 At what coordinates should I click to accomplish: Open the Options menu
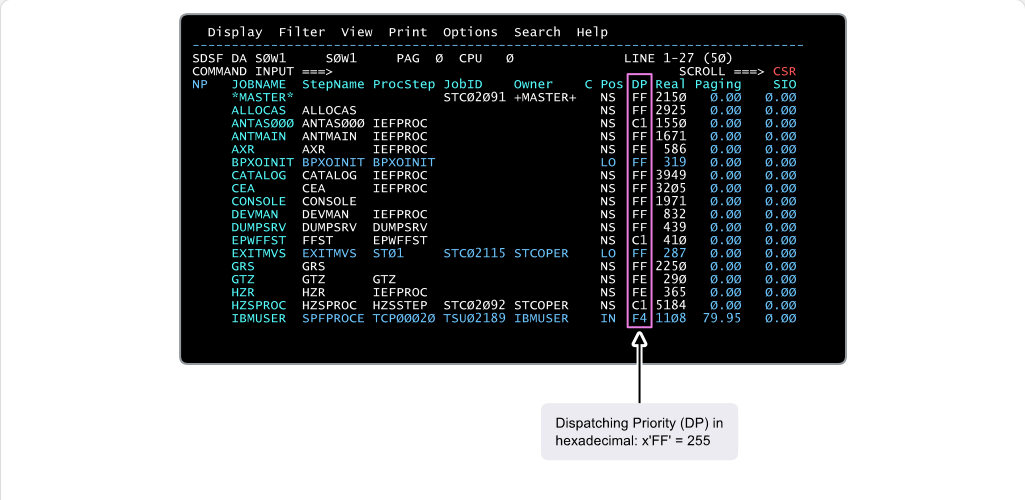470,32
